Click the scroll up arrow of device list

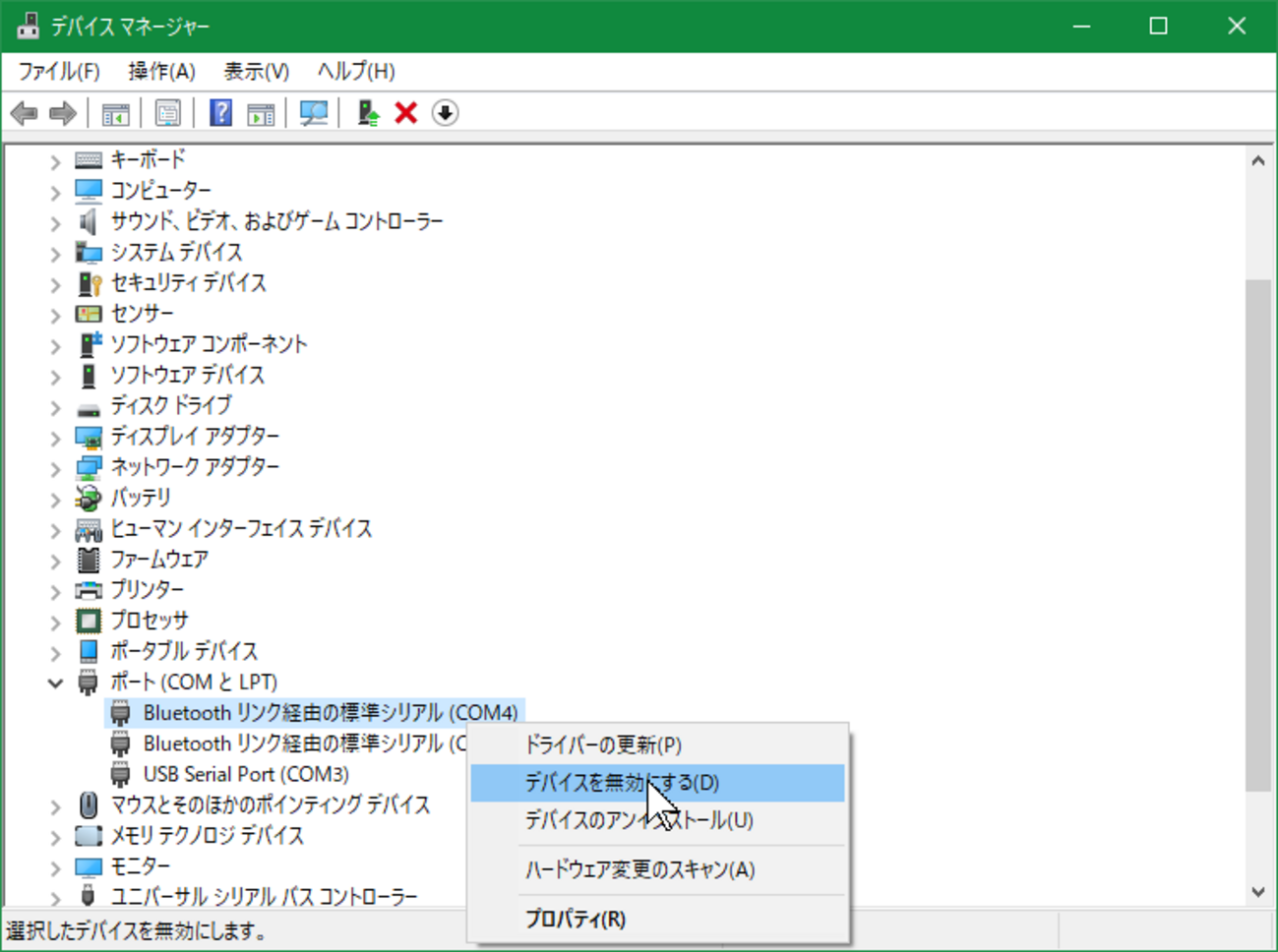click(x=1257, y=161)
